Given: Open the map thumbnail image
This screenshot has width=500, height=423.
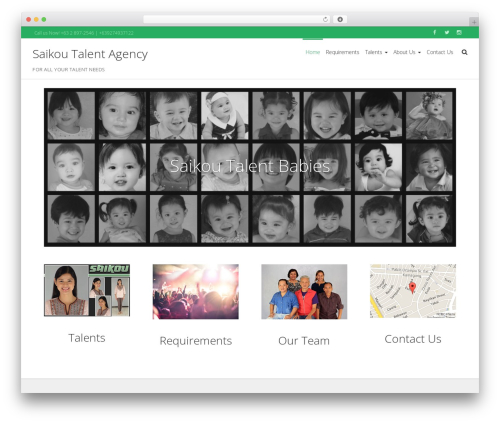Looking at the screenshot, I should point(413,291).
